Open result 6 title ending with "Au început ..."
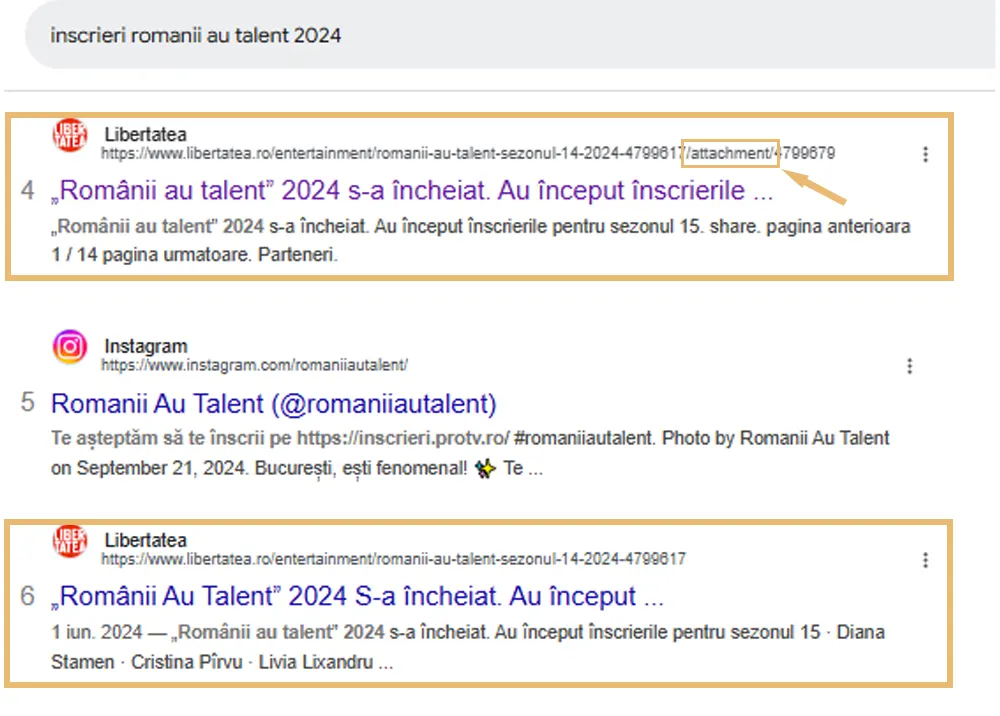Viewport: 1000px width, 716px height. 357,597
